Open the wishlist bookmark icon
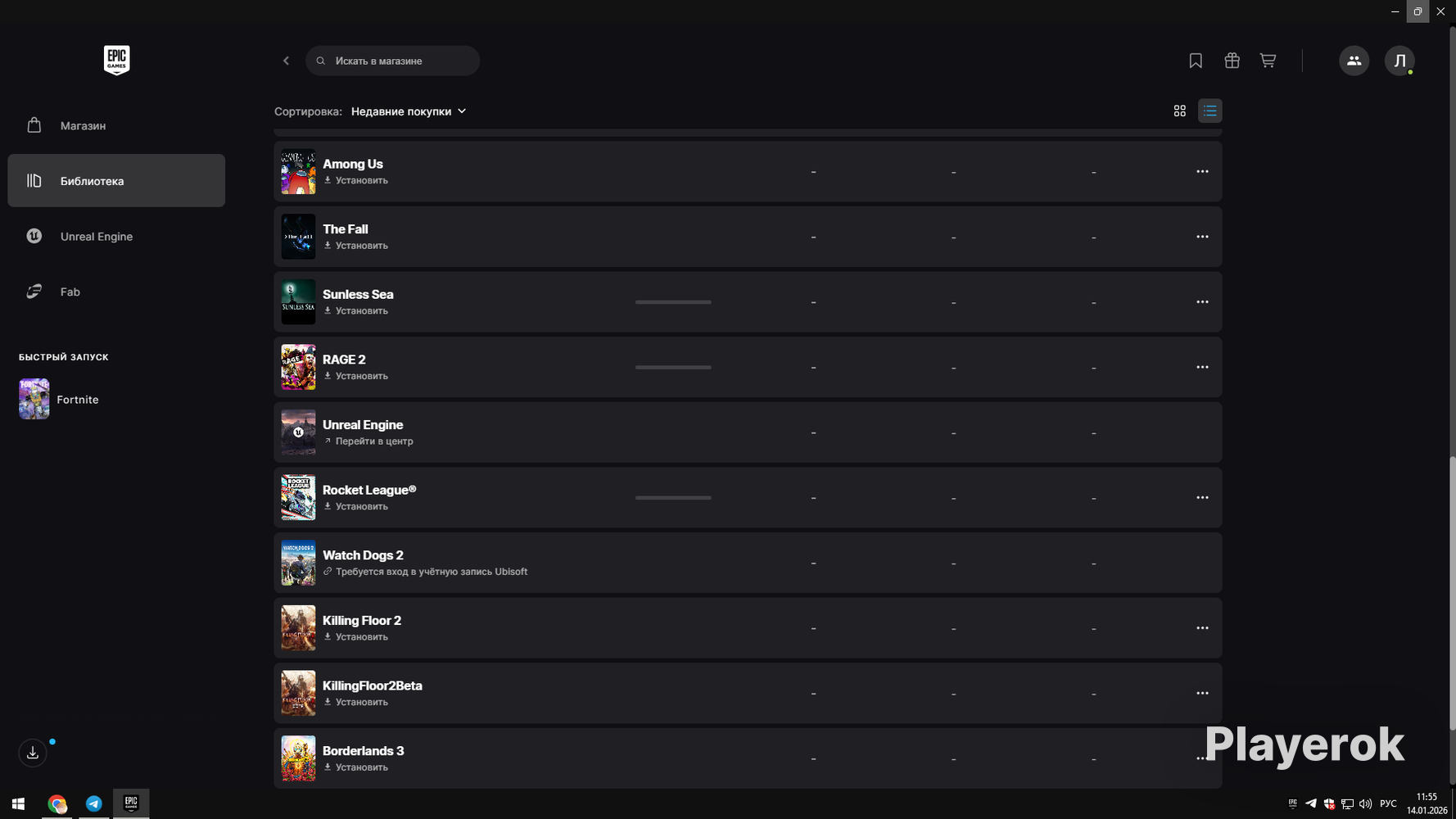The width and height of the screenshot is (1456, 819). point(1196,61)
